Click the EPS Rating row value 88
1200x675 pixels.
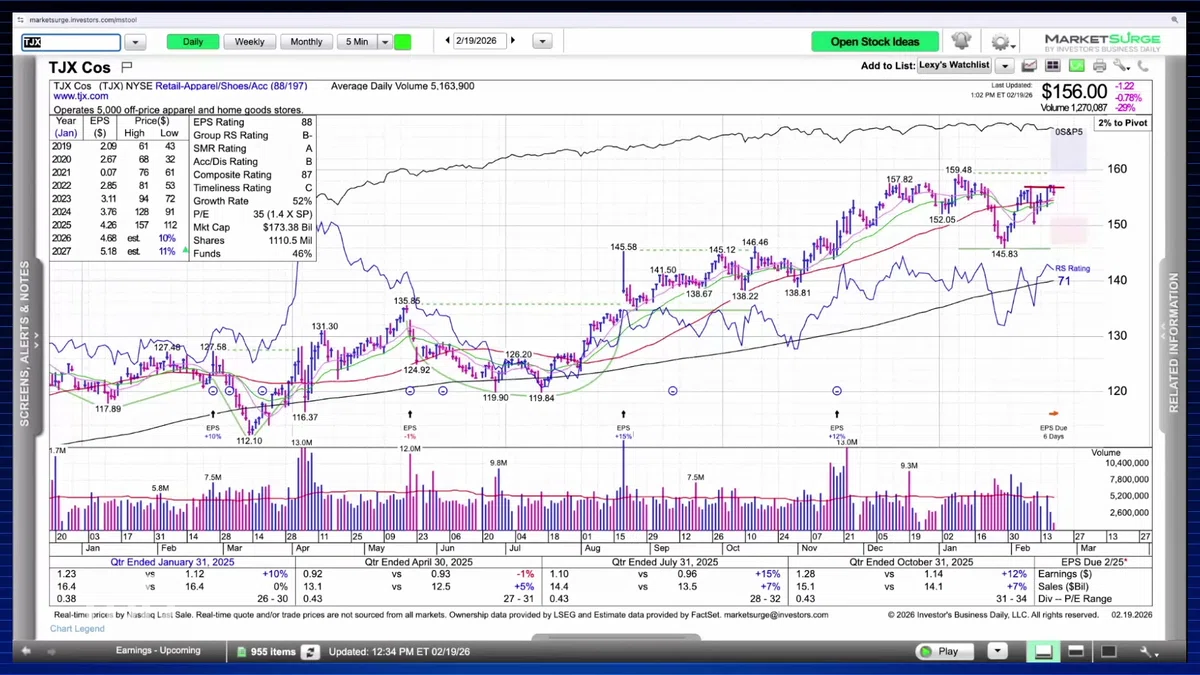click(306, 122)
